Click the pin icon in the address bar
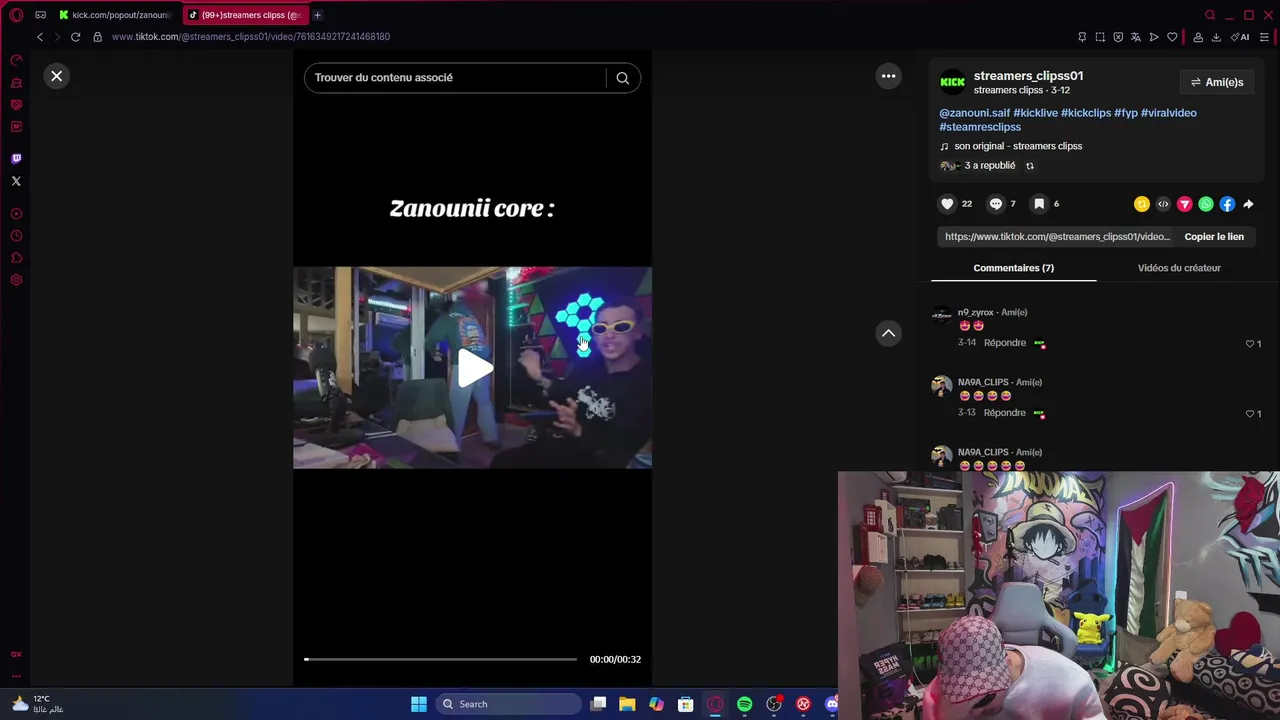This screenshot has width=1280, height=720. pyautogui.click(x=1082, y=37)
